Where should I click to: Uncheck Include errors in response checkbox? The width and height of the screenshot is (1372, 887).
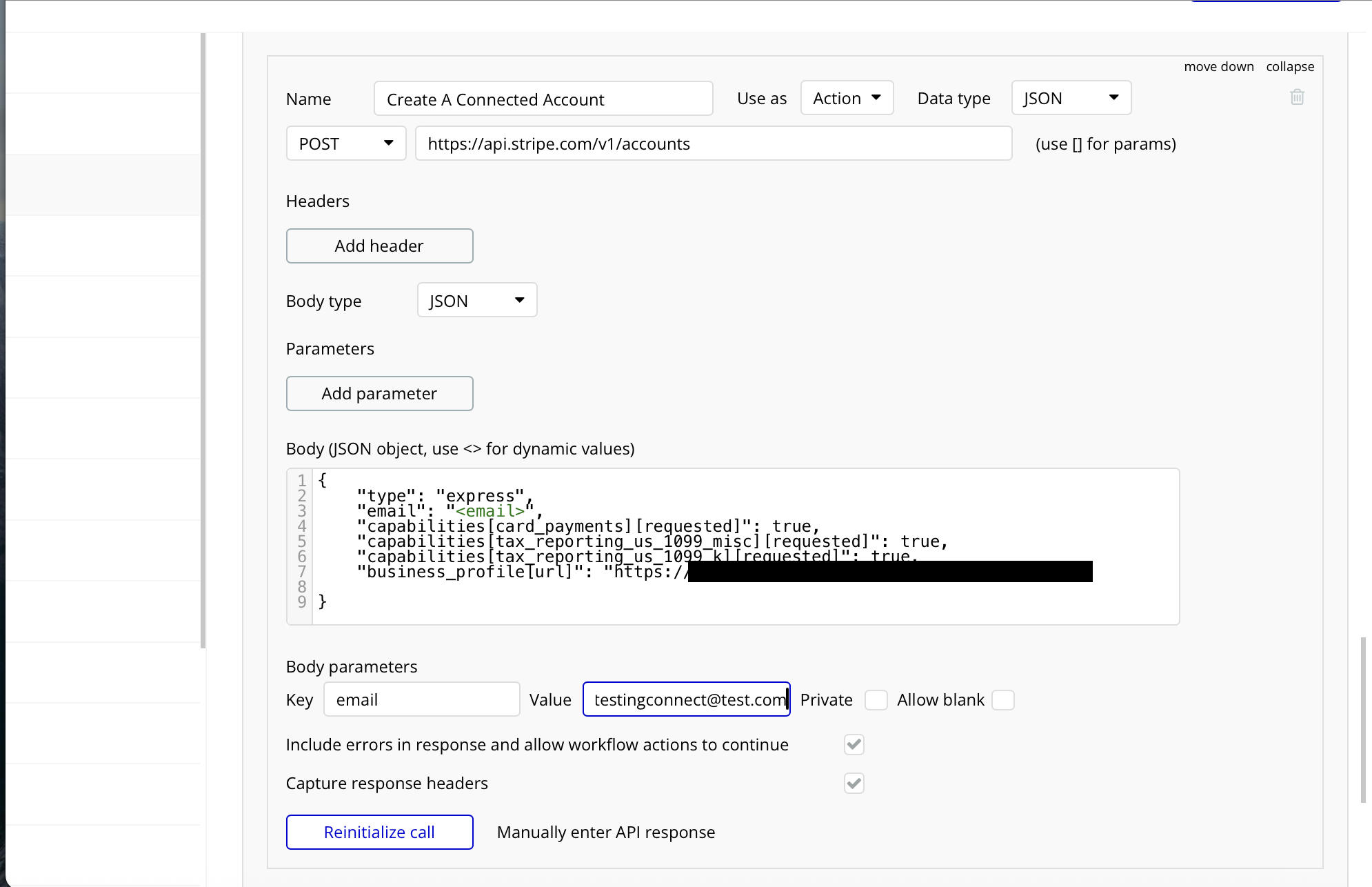pos(854,744)
